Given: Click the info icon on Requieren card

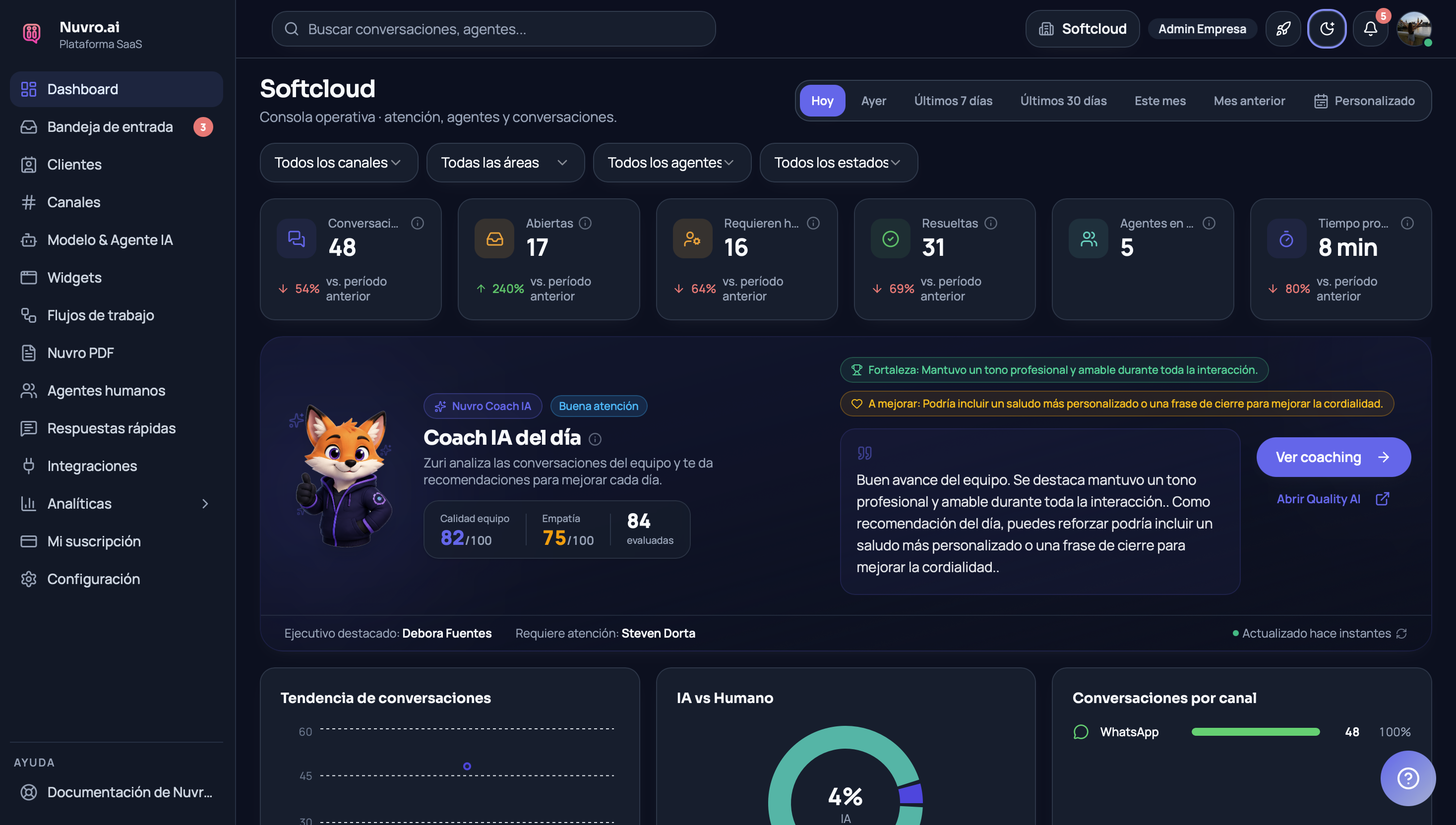Looking at the screenshot, I should 813,223.
